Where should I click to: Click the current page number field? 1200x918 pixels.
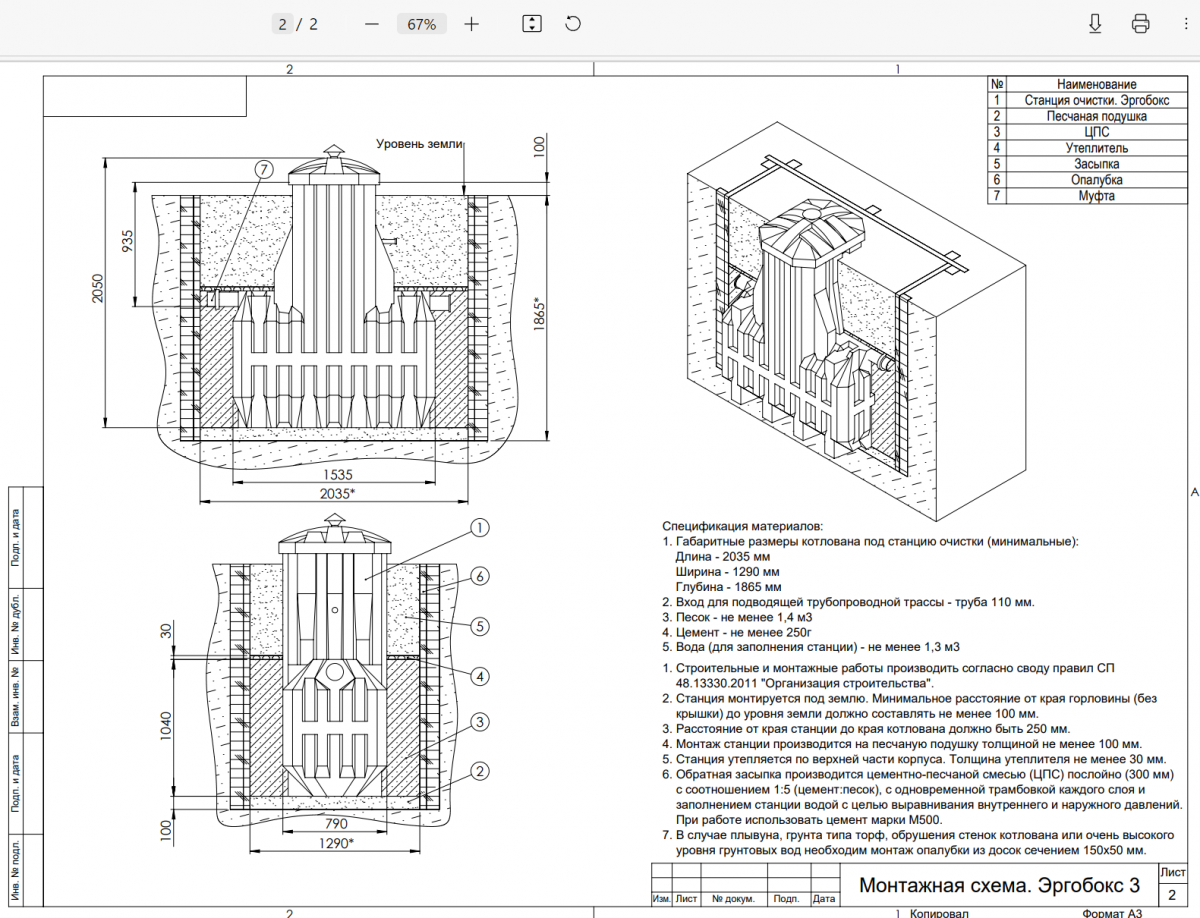283,24
